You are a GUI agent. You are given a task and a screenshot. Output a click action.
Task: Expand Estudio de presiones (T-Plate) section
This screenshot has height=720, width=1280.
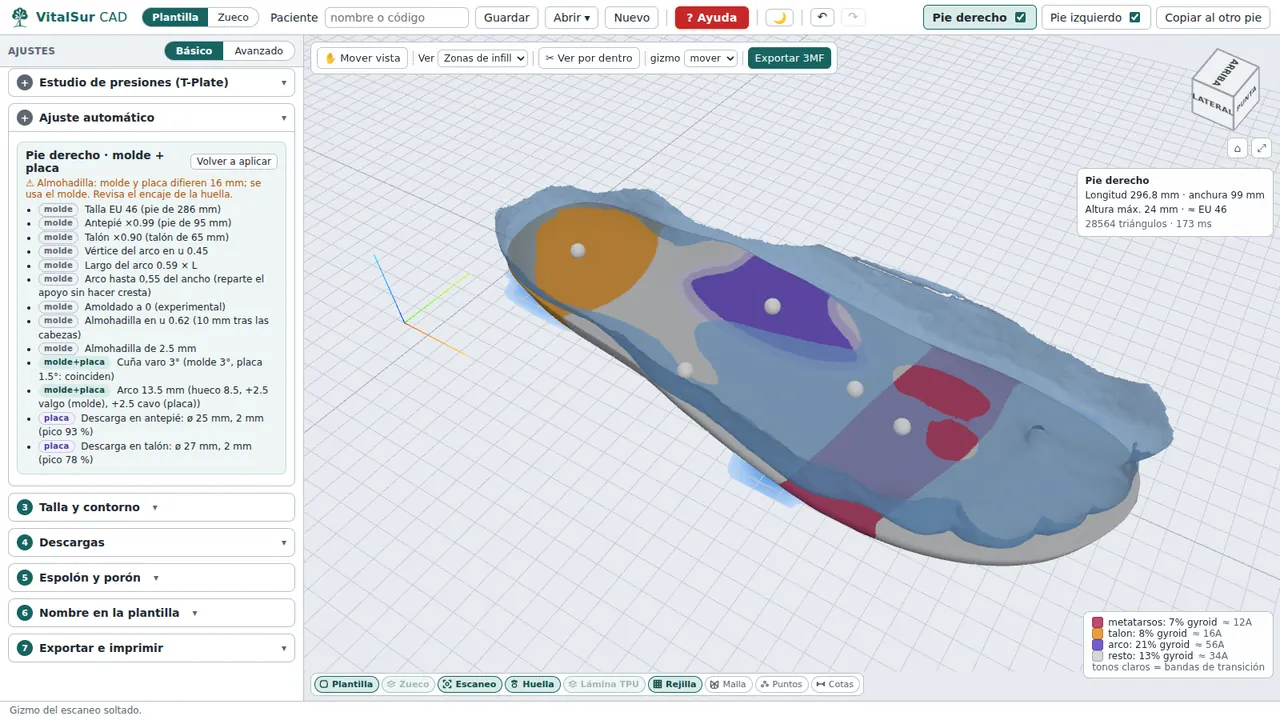[x=151, y=82]
